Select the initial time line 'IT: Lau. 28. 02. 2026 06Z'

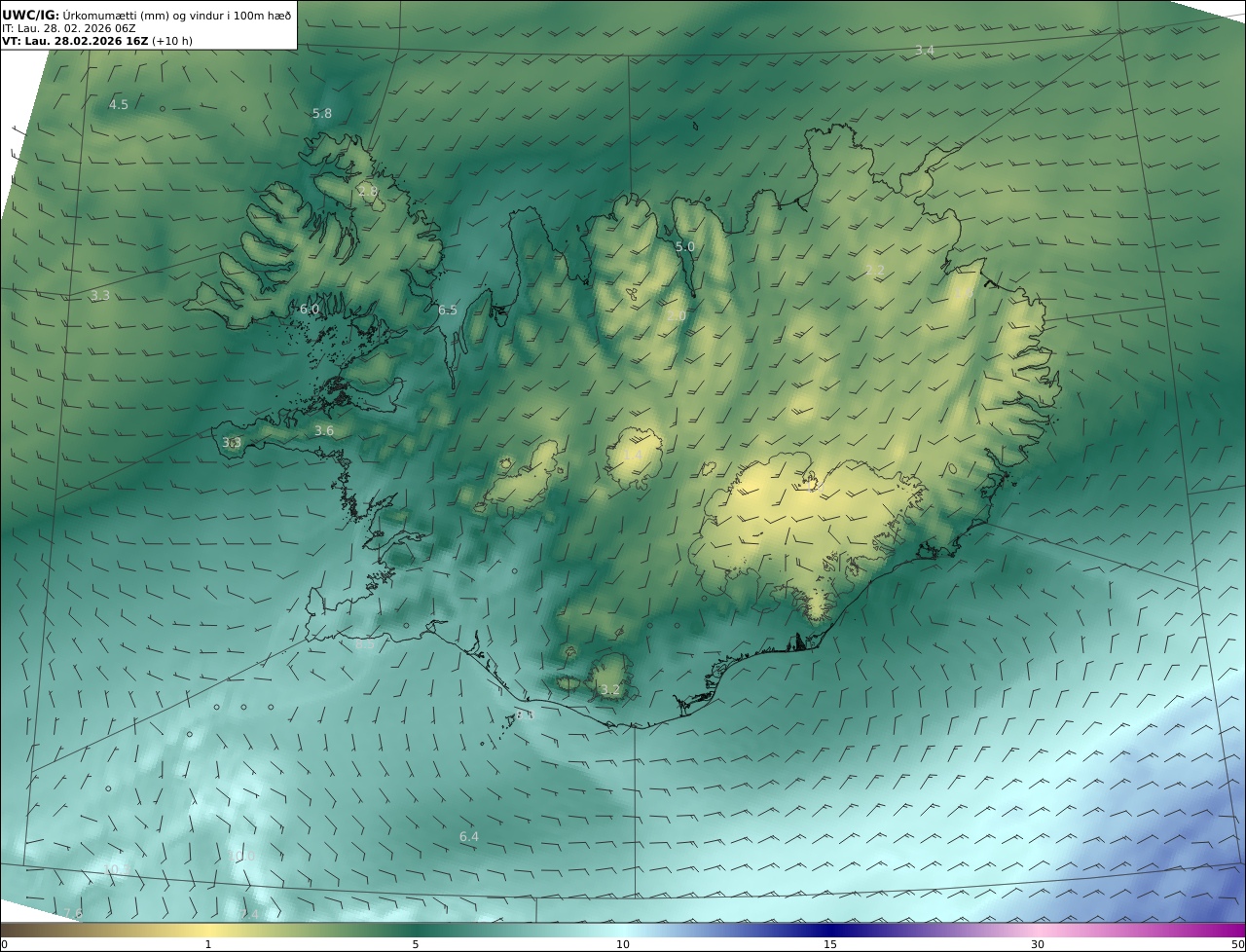[x=69, y=28]
